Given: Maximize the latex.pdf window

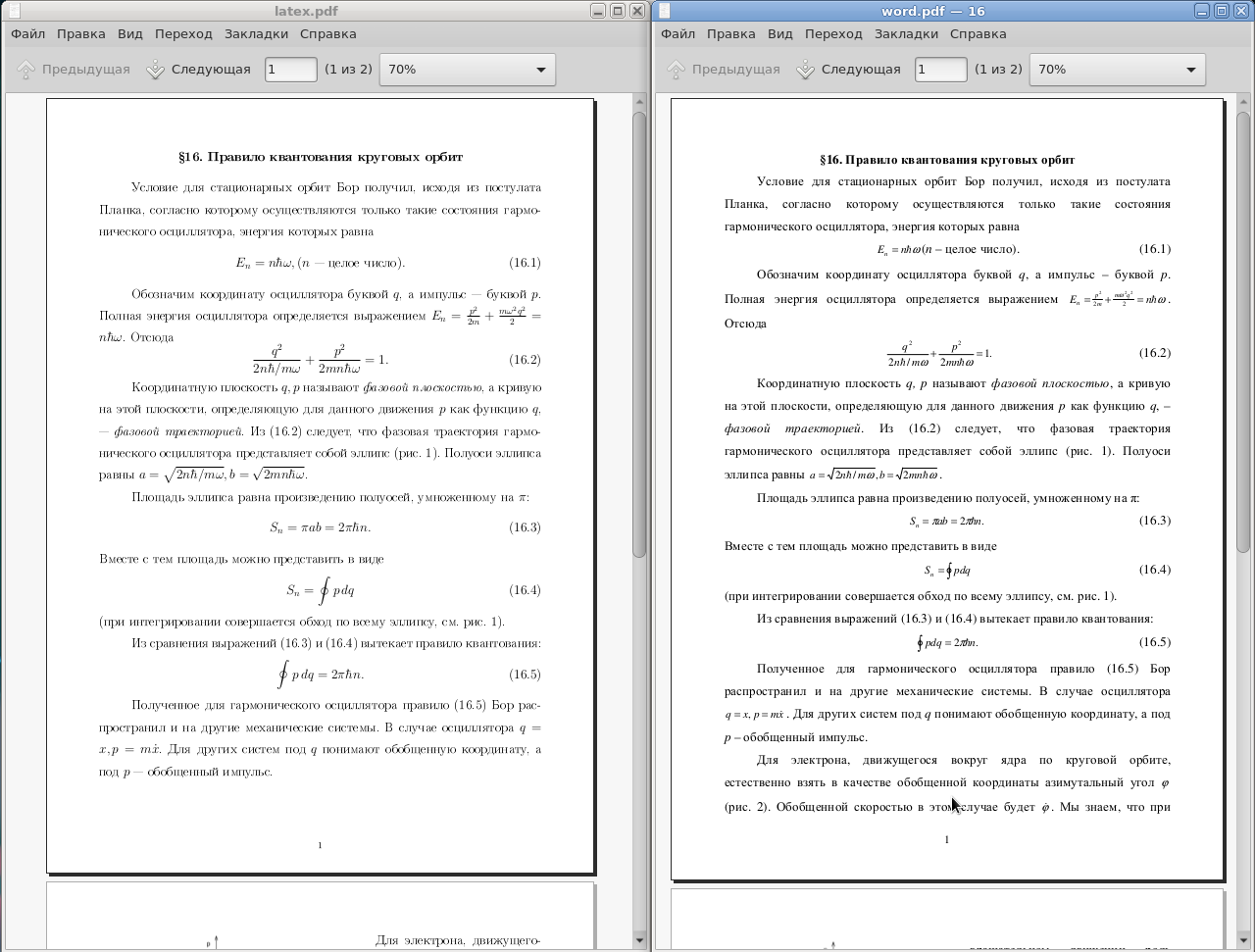Looking at the screenshot, I should 618,11.
